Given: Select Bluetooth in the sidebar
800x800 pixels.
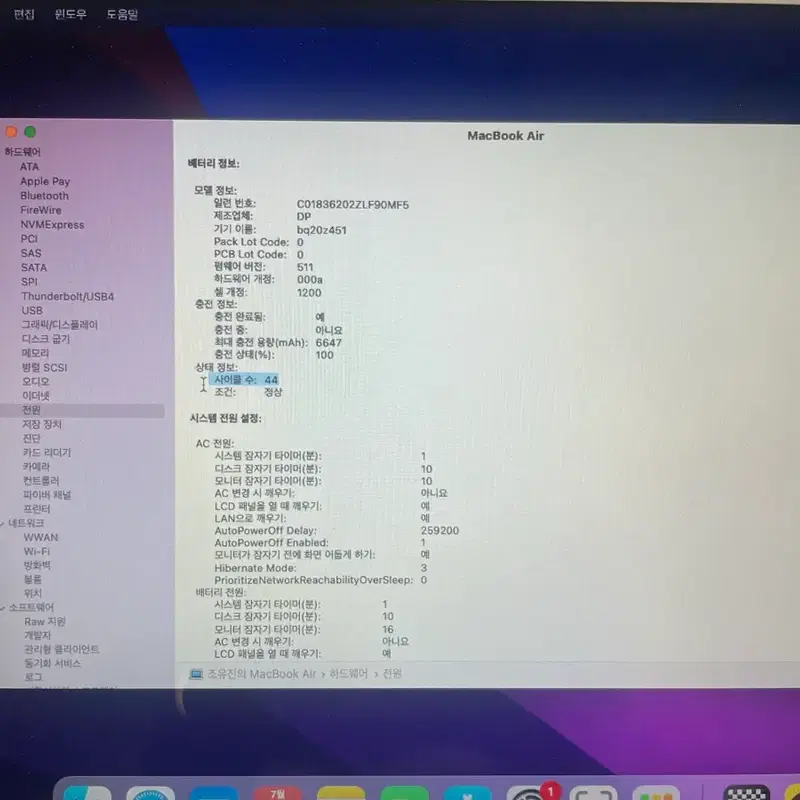Looking at the screenshot, I should click(x=44, y=196).
